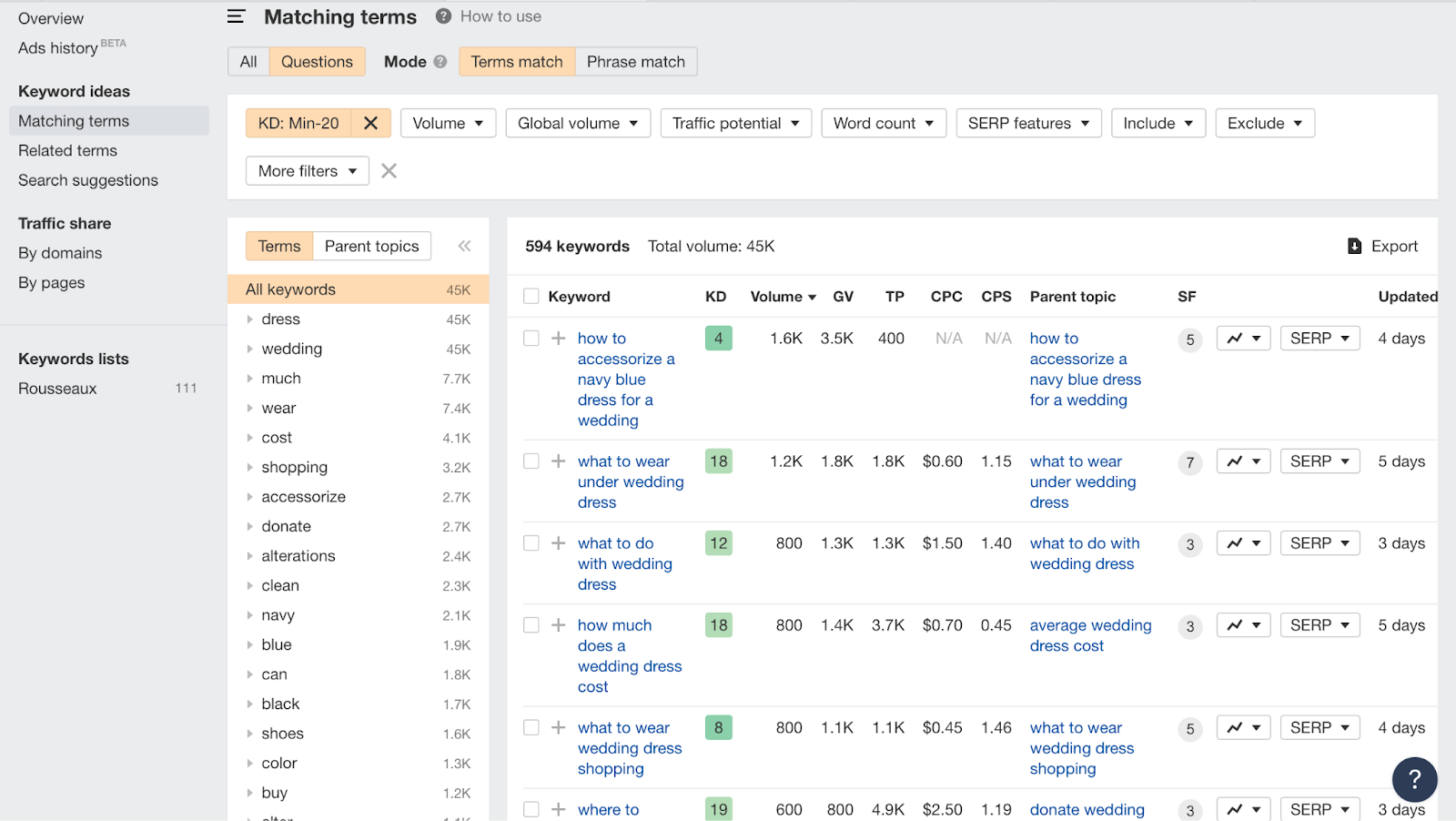Switch mode to Phrase match
This screenshot has height=821, width=1456.
[x=635, y=62]
